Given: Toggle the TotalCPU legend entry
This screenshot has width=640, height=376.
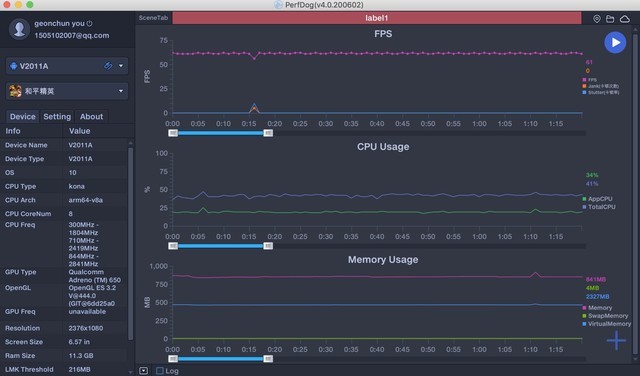Looking at the screenshot, I should [599, 207].
